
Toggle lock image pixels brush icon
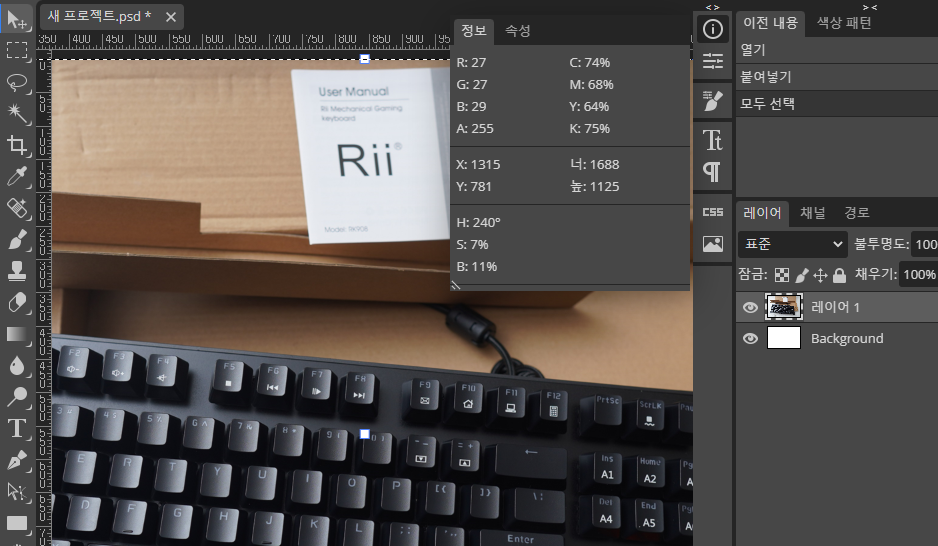coord(802,275)
